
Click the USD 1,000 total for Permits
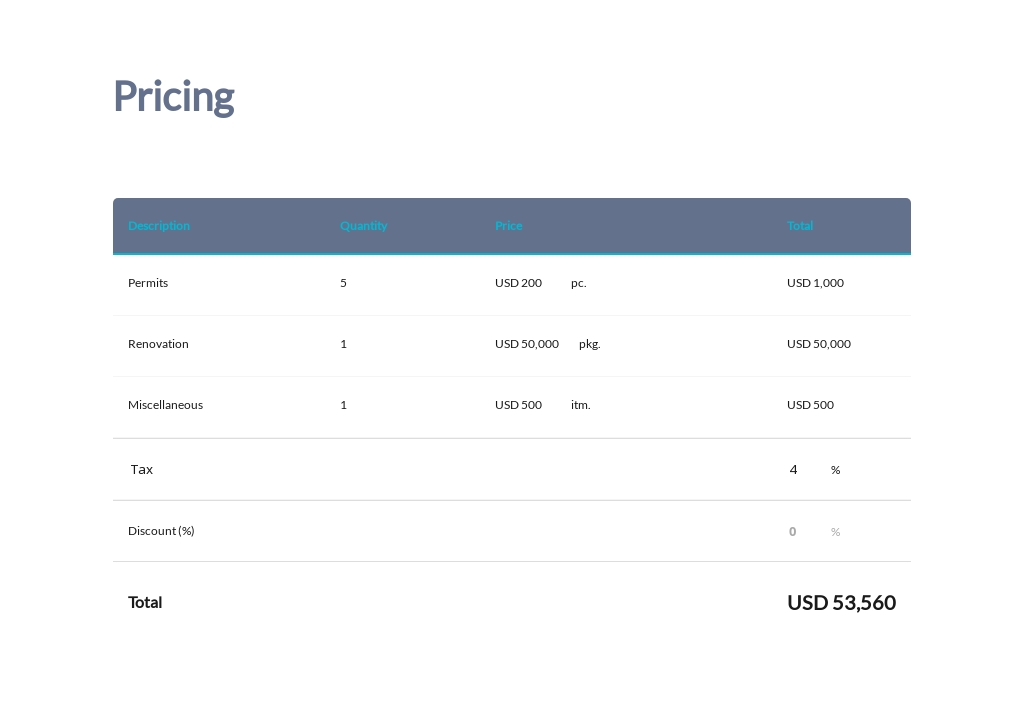point(815,282)
